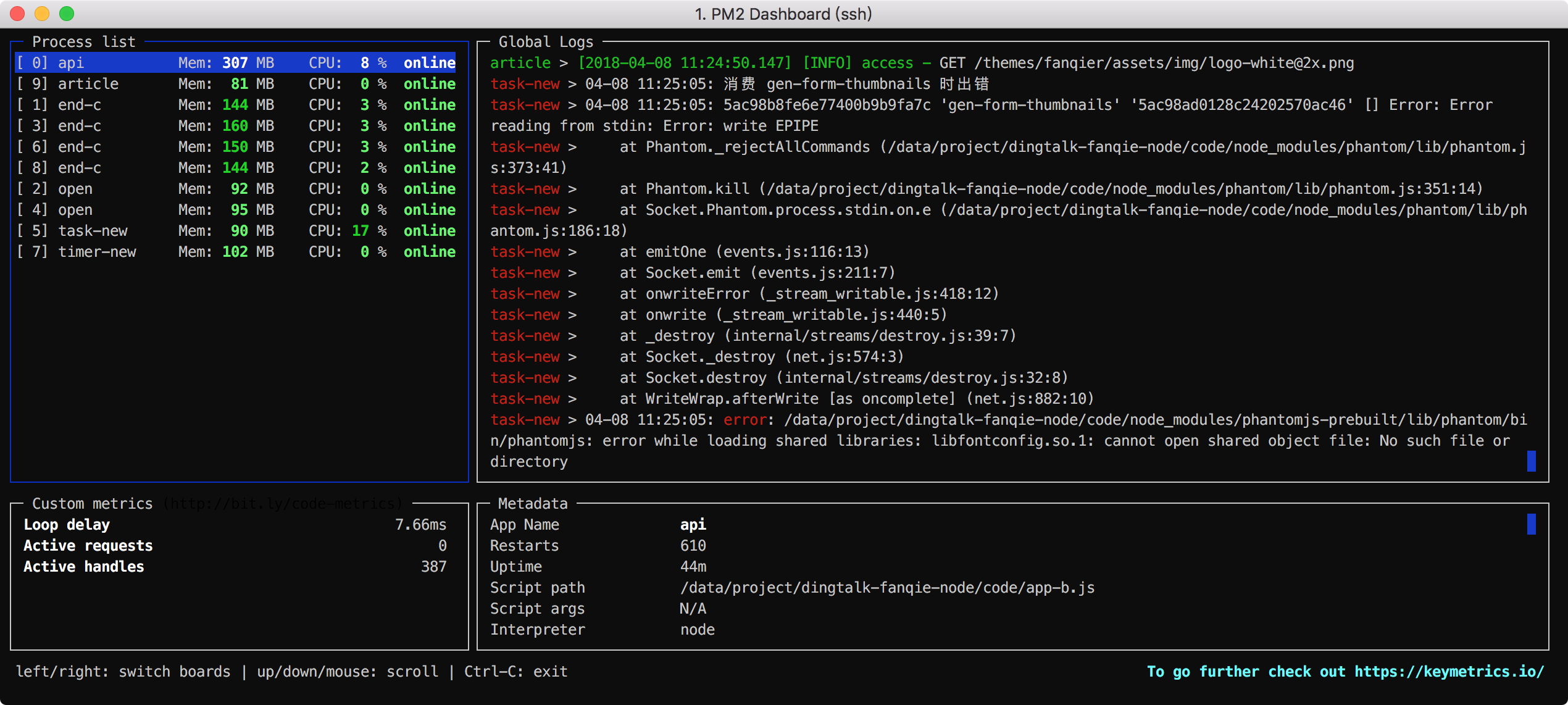Focus the Global Logs panel title
The image size is (1568, 705).
point(546,42)
